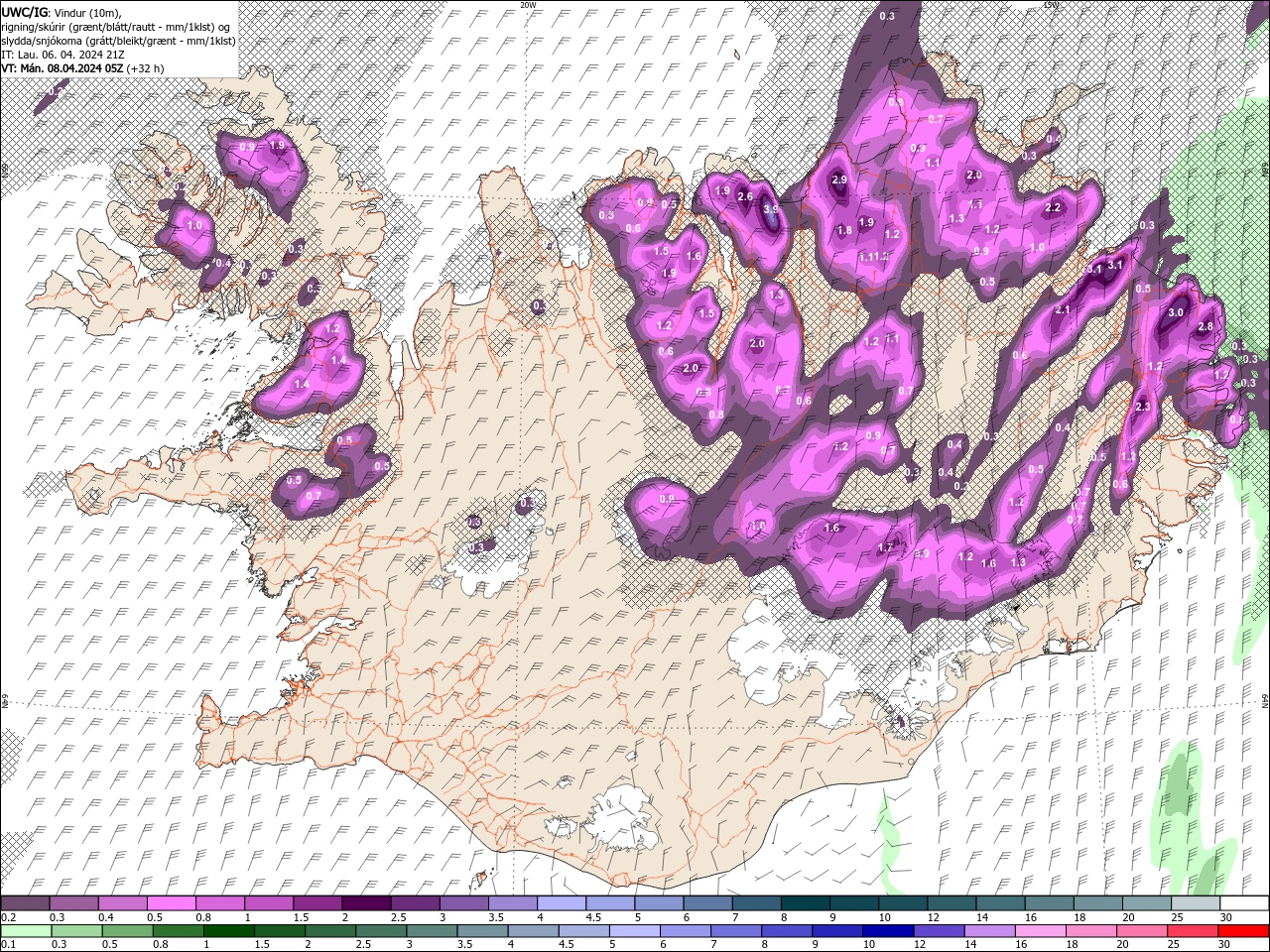This screenshot has height=952, width=1270.
Task: Click the lower legend swatch between 2.5 and 3
Action: [x=381, y=931]
